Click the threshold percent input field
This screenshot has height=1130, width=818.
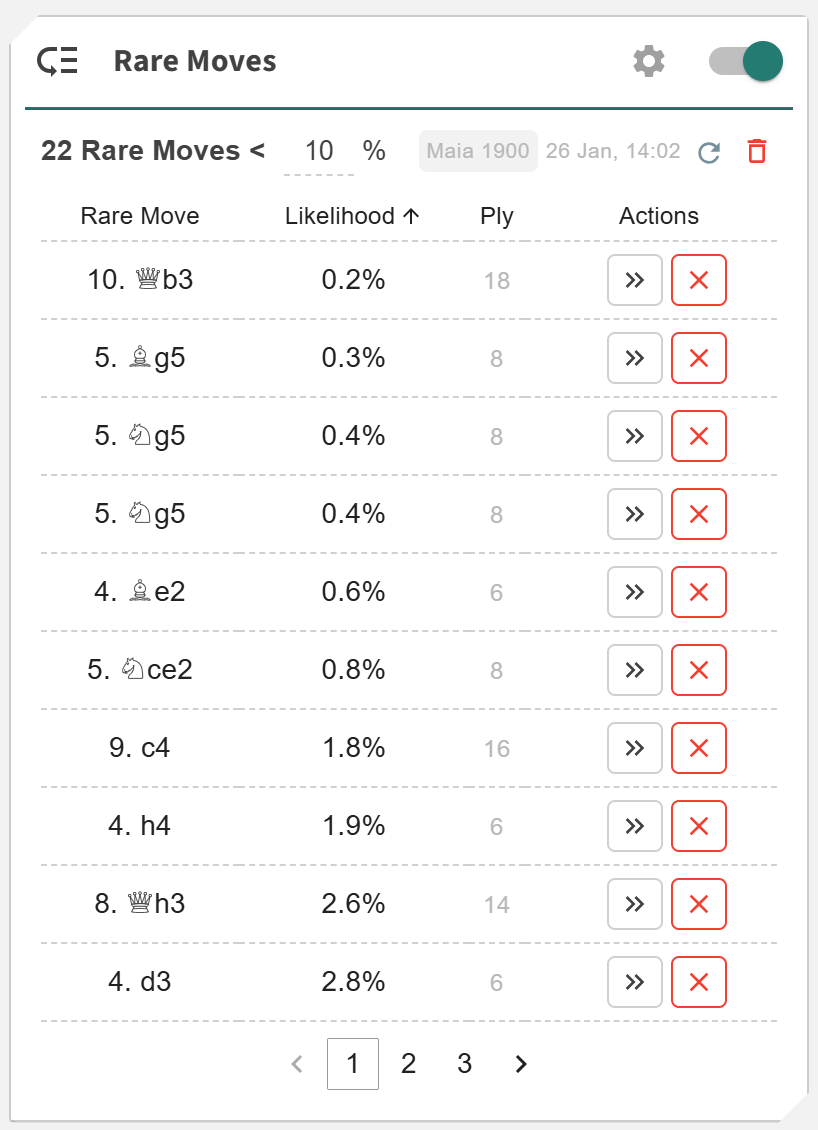coord(319,152)
